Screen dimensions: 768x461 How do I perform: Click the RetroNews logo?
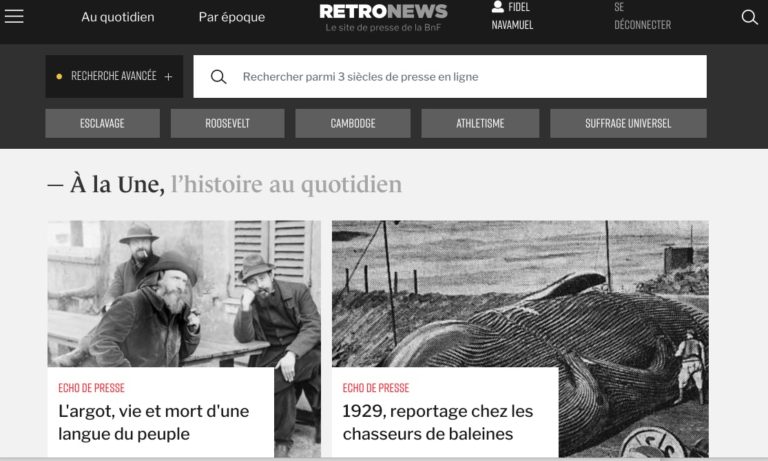(x=384, y=17)
